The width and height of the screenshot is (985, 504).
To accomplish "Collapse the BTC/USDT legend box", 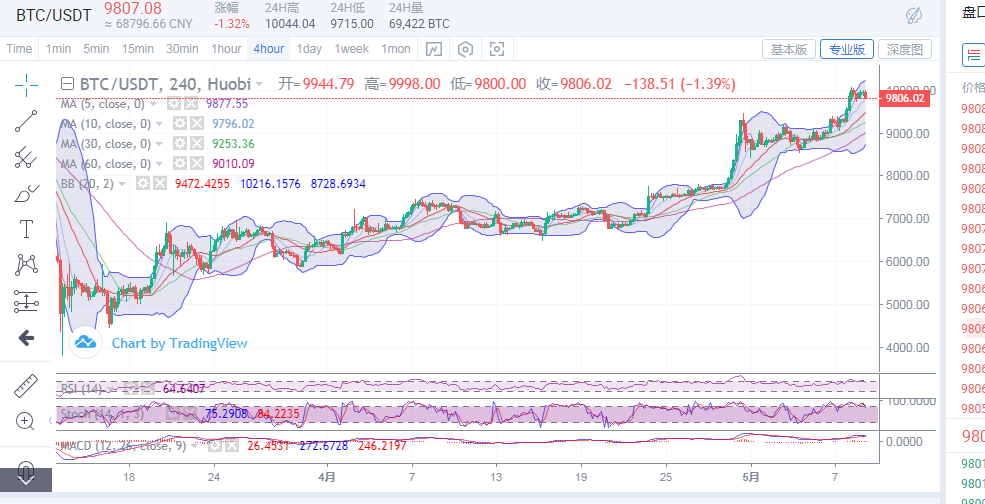I will [67, 84].
